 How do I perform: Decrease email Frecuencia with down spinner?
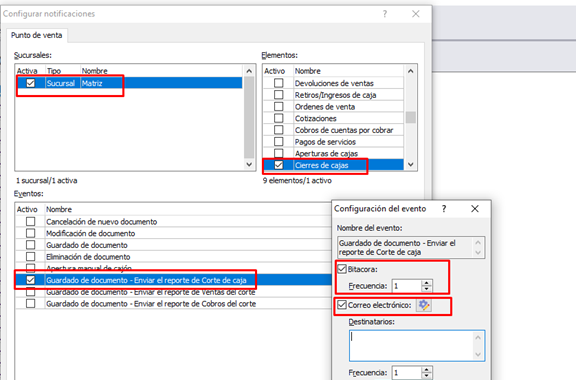coord(426,376)
